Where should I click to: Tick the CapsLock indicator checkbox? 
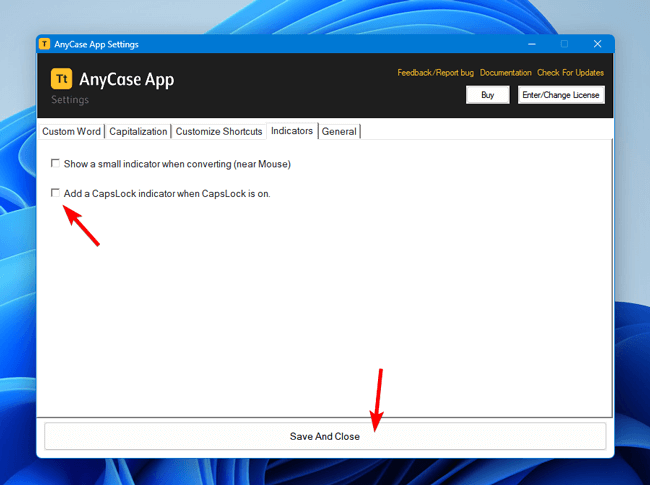(x=55, y=193)
